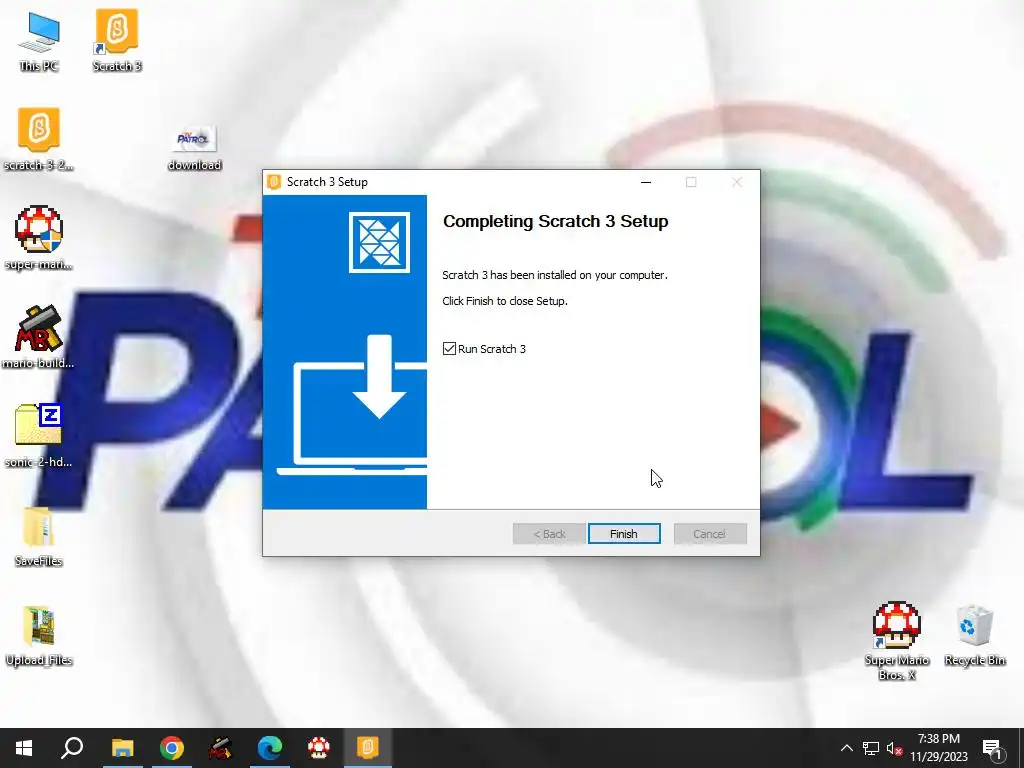Image resolution: width=1024 pixels, height=768 pixels.
Task: Select the SaveFiles folder on desktop
Action: coord(39,536)
